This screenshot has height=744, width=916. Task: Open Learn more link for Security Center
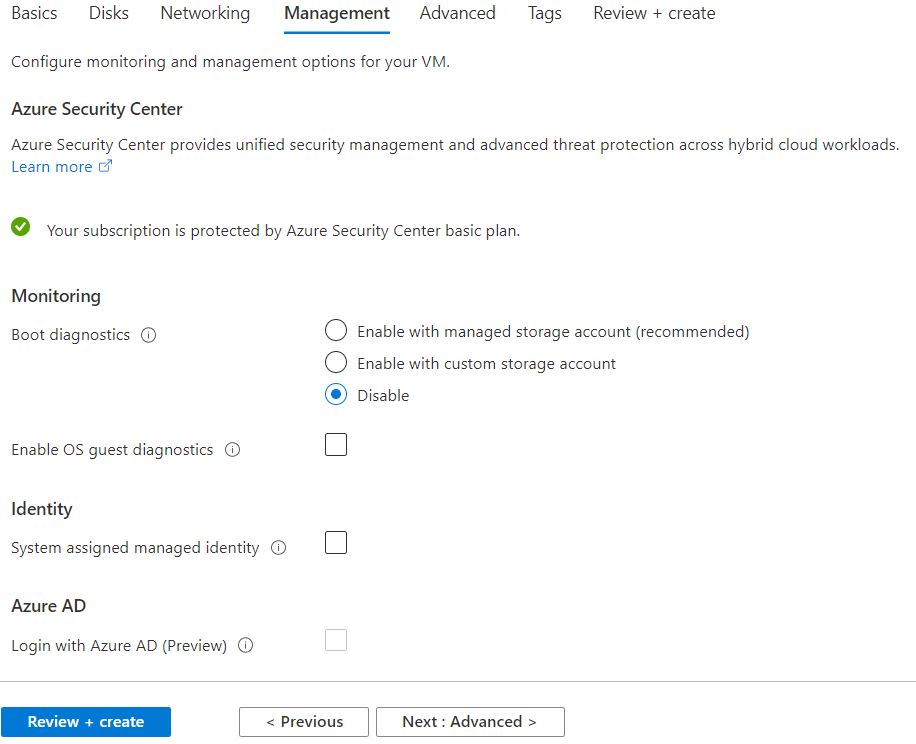[x=51, y=167]
